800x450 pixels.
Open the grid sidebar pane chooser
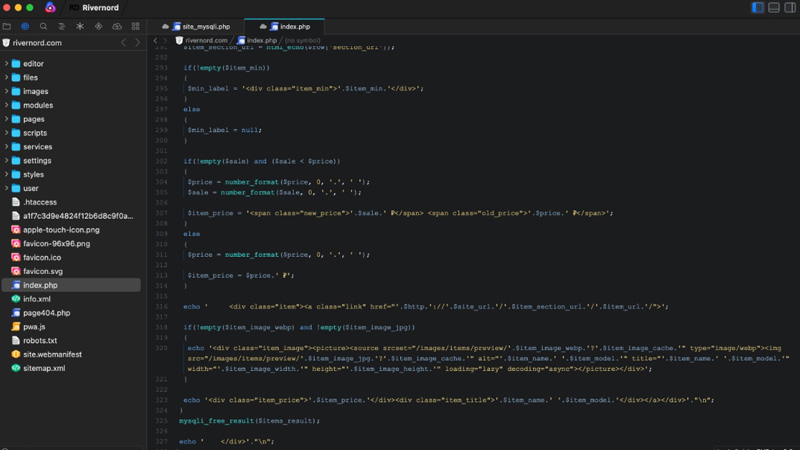(135, 26)
